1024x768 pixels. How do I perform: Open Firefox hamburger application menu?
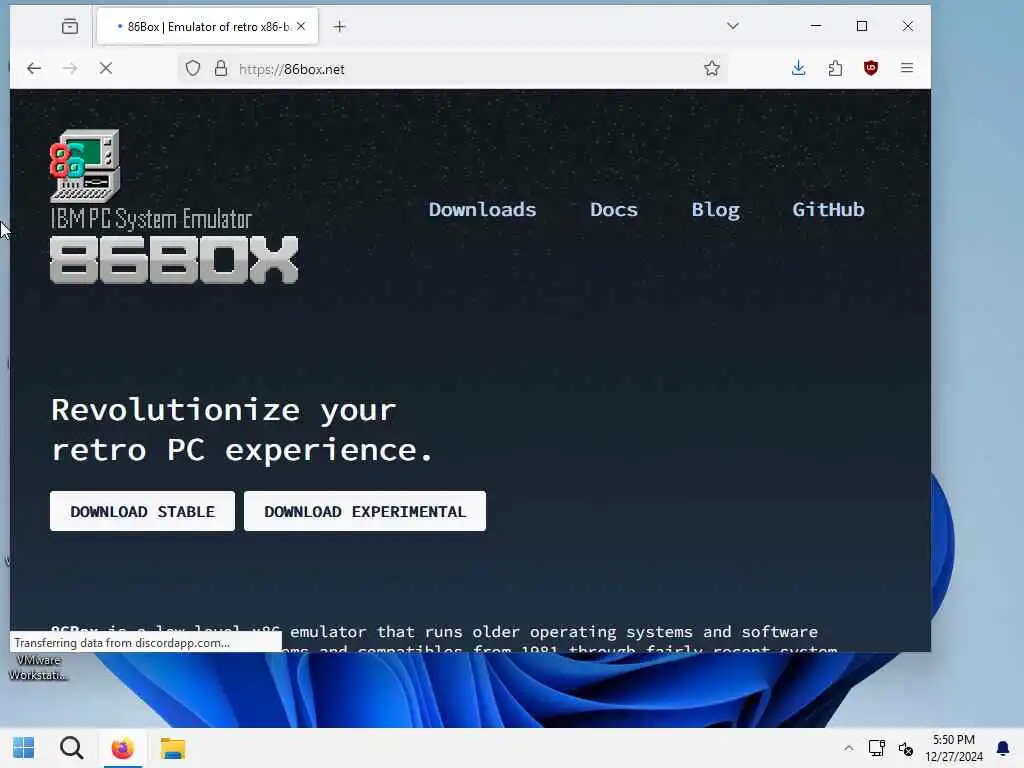coord(907,68)
